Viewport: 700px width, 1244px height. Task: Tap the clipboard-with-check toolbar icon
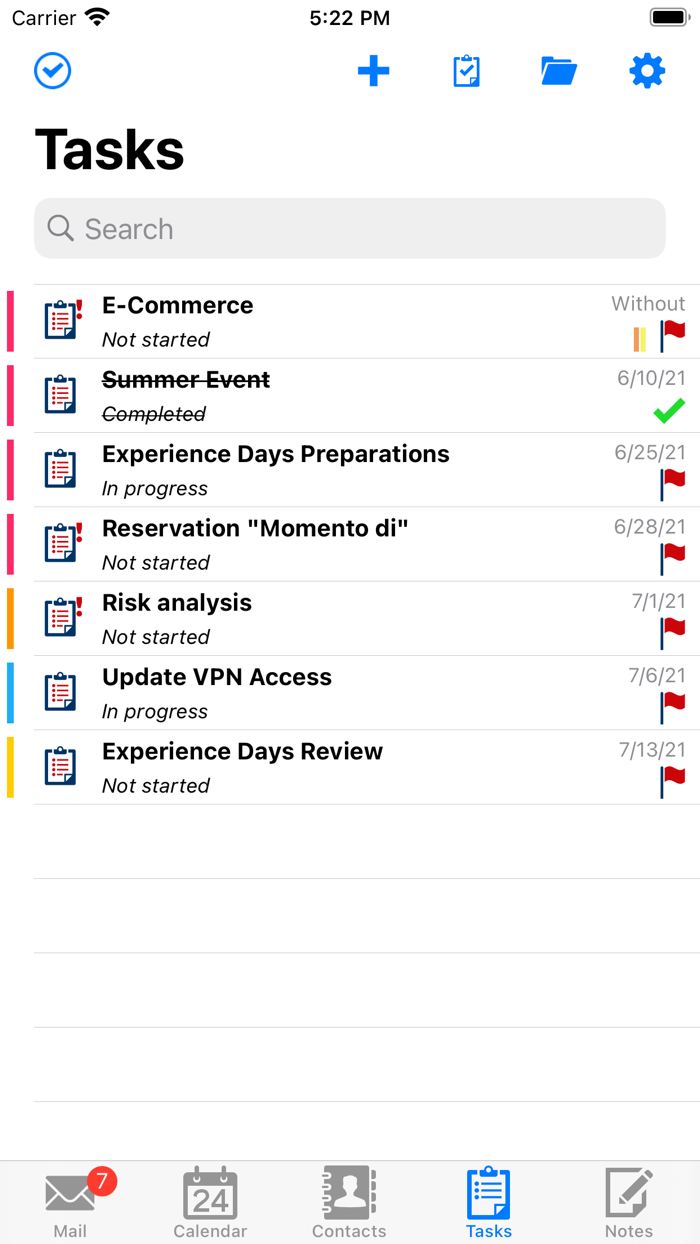467,71
